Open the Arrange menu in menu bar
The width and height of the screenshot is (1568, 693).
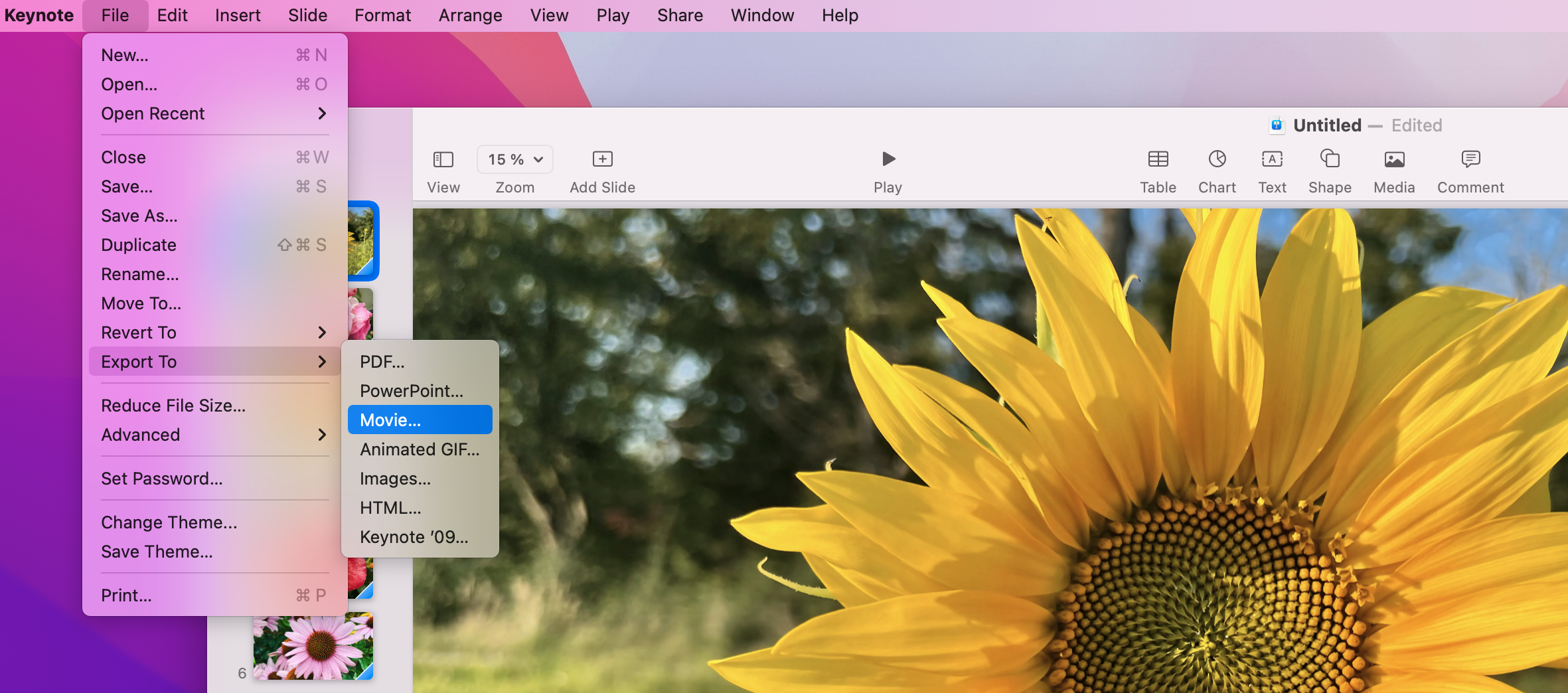470,15
